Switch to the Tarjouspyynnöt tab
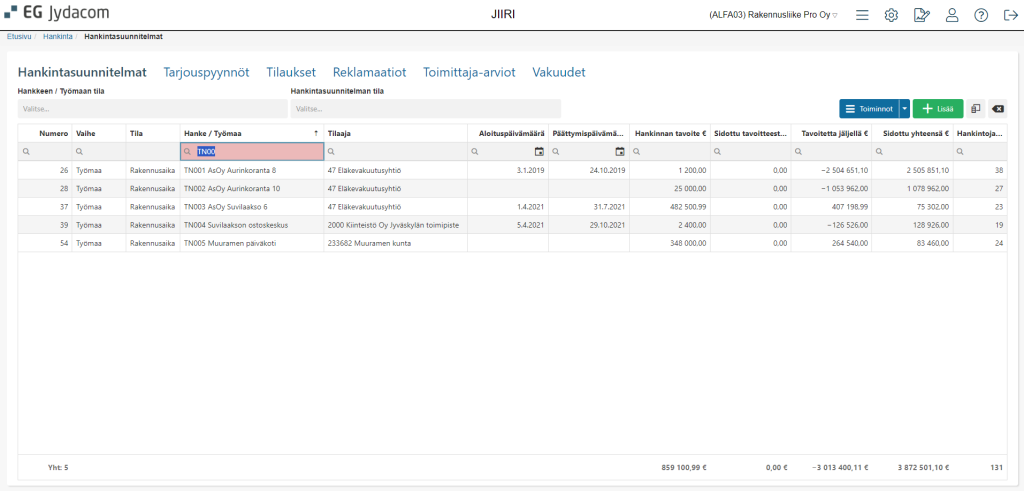 (x=206, y=72)
